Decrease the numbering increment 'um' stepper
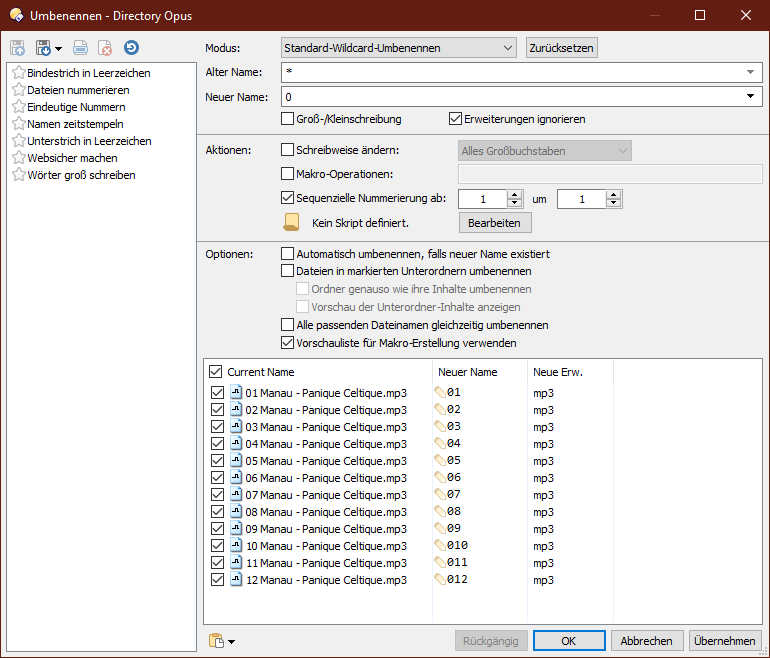The image size is (770, 658). click(x=613, y=203)
